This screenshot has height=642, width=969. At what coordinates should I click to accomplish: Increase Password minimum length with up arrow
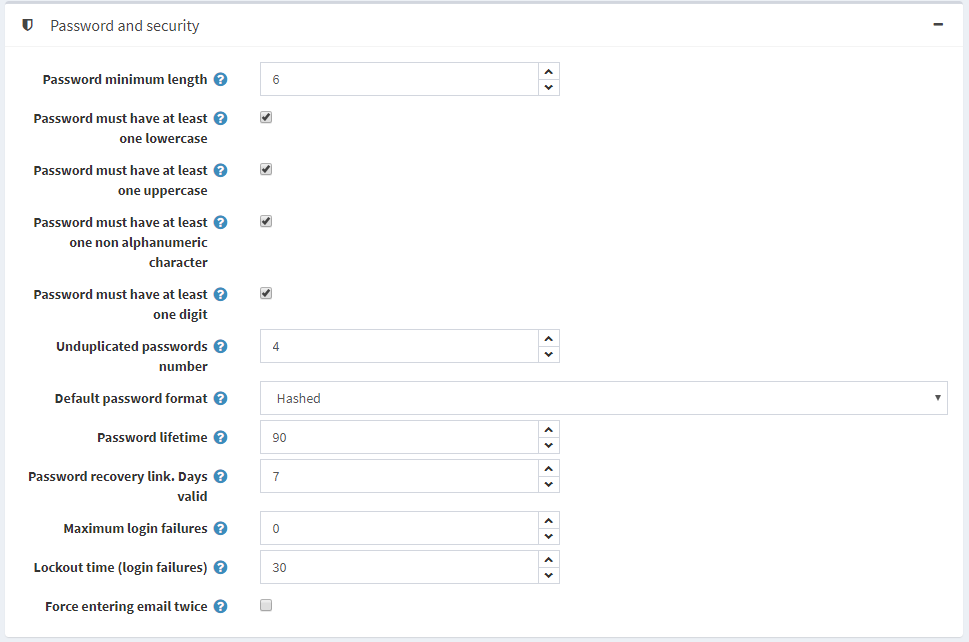(548, 71)
